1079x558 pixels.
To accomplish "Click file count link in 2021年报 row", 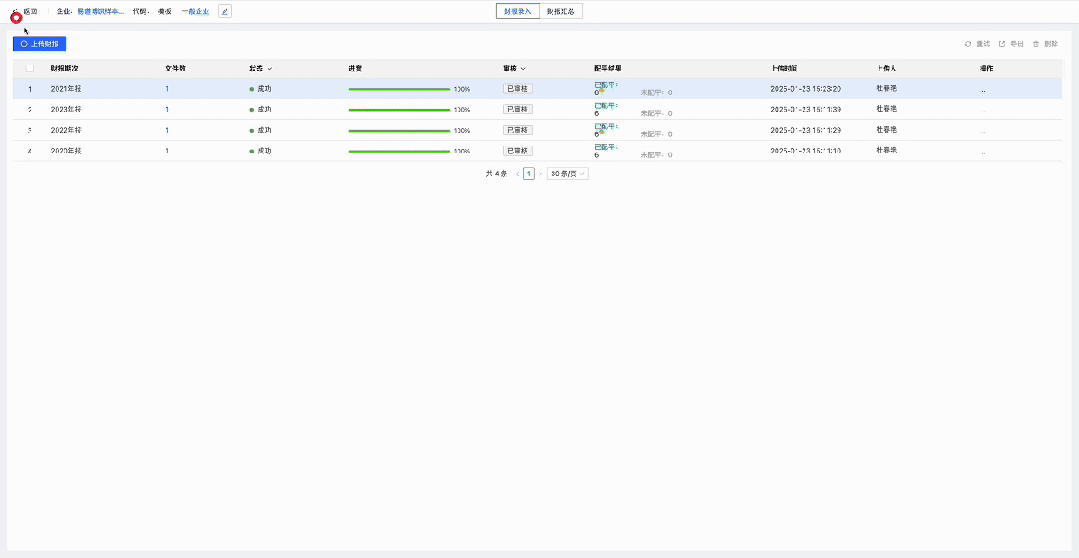I will click(x=167, y=89).
